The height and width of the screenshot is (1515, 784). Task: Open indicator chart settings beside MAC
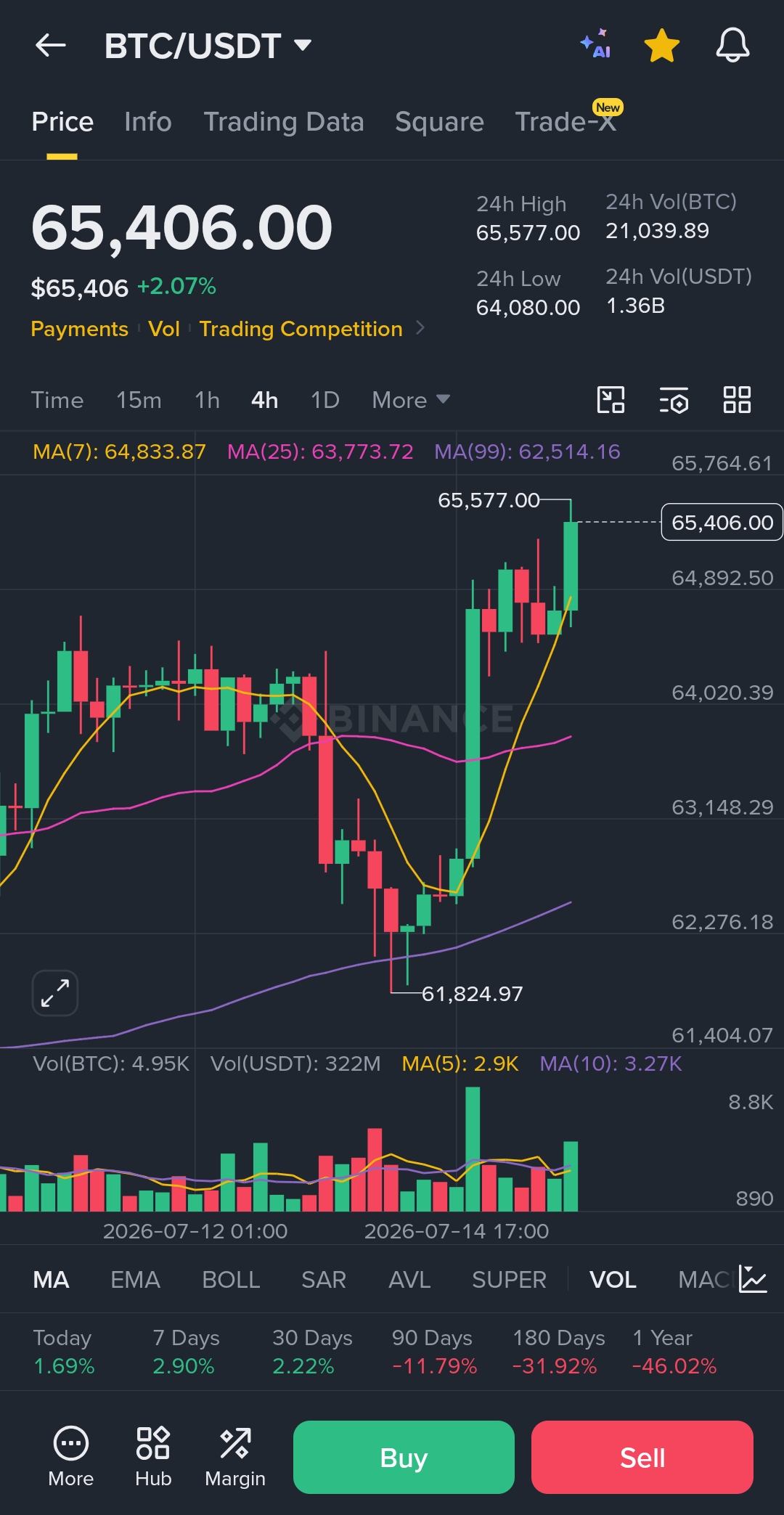(753, 1279)
